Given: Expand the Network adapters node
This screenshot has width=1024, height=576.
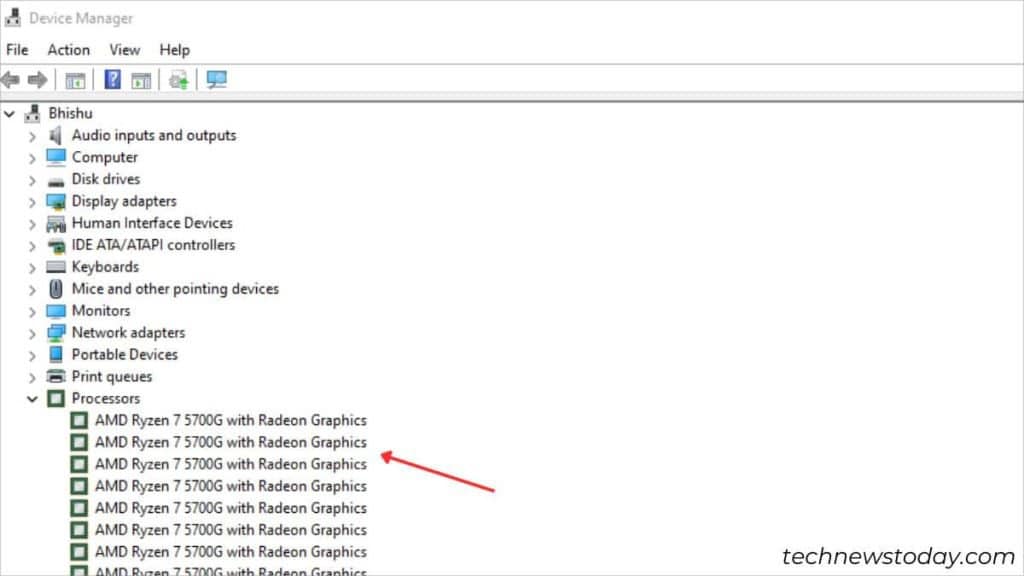Looking at the screenshot, I should coord(33,333).
